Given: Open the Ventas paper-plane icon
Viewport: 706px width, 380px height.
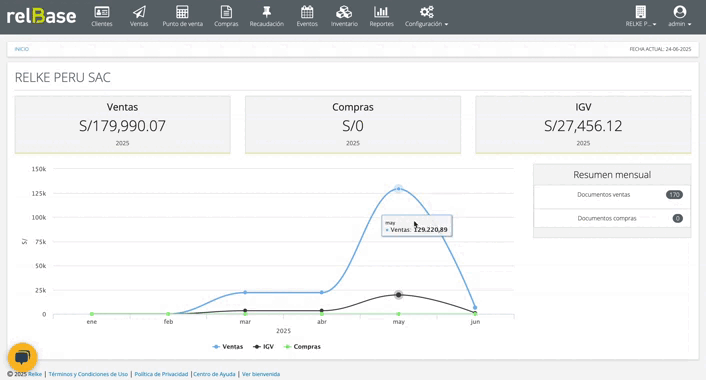Looking at the screenshot, I should pos(139,12).
